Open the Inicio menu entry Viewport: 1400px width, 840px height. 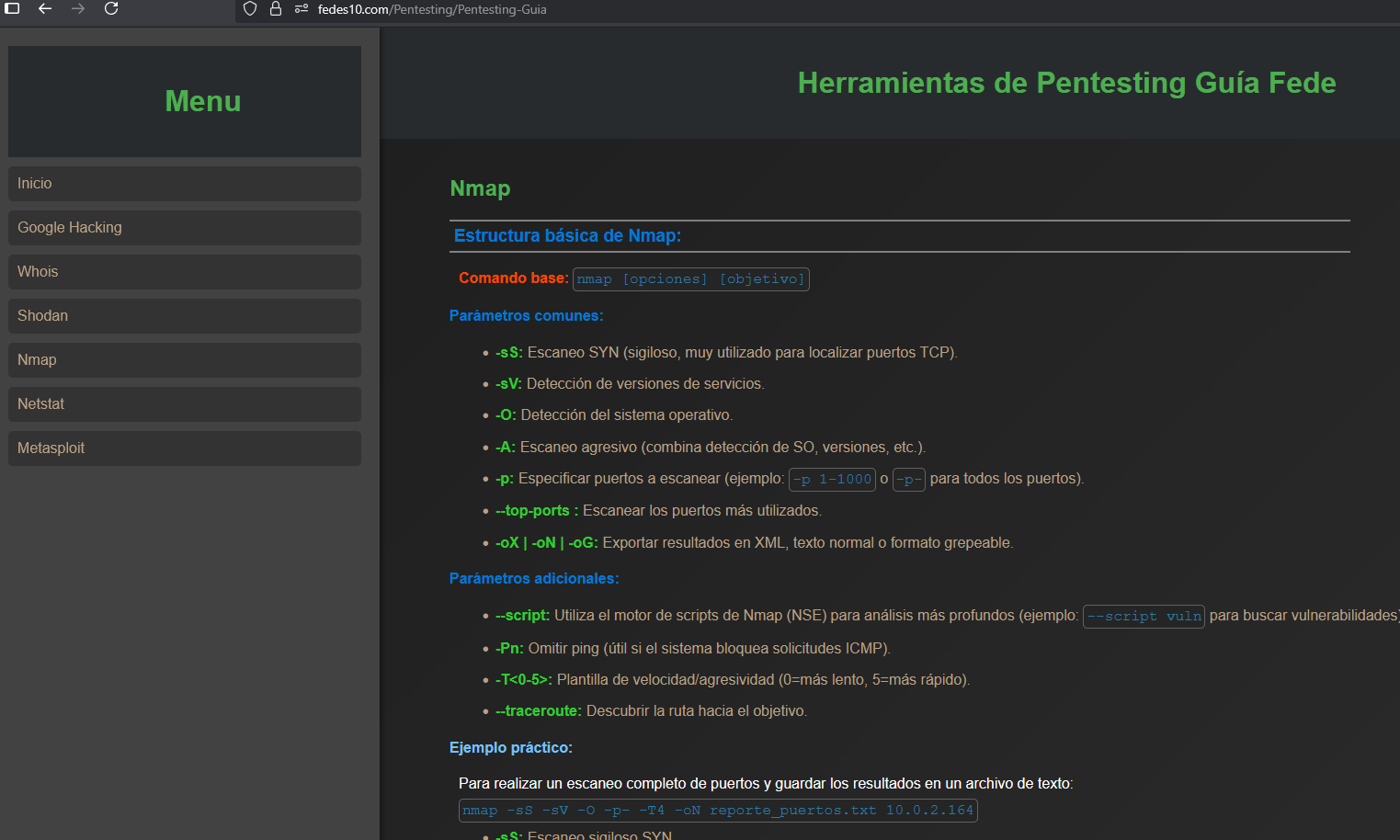[184, 183]
